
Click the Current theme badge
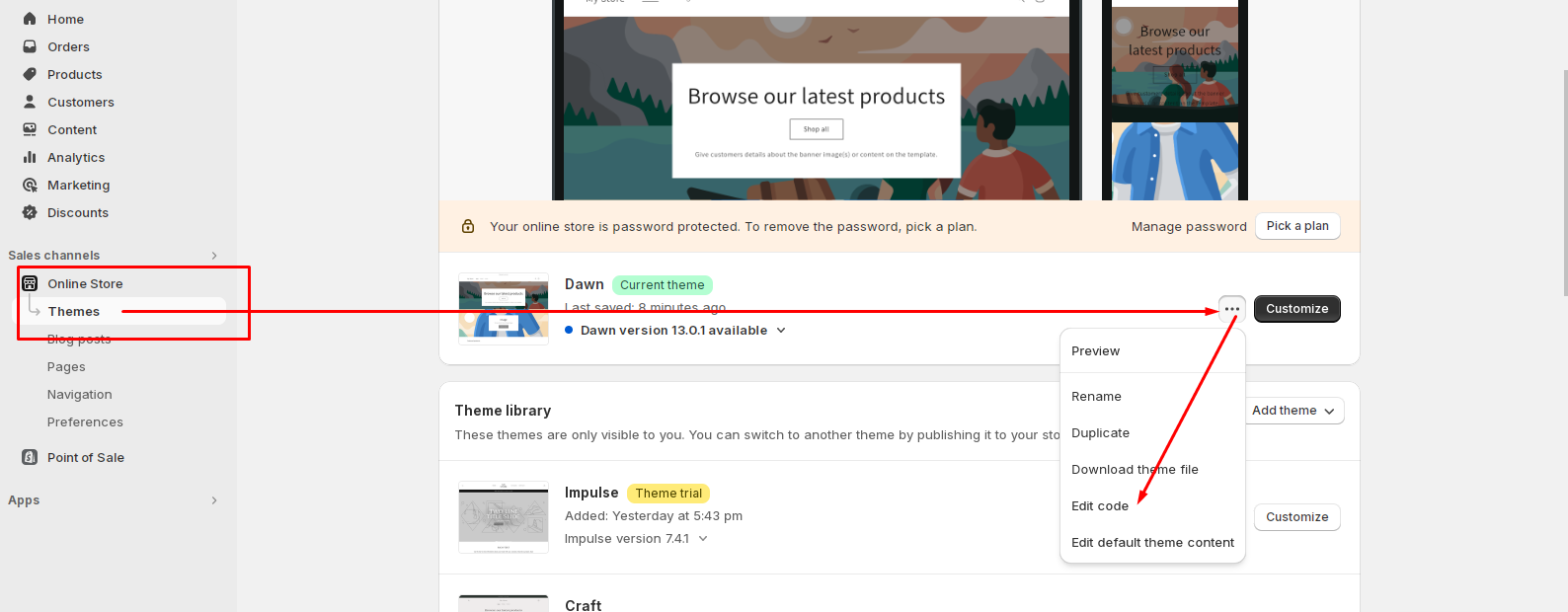tap(663, 285)
